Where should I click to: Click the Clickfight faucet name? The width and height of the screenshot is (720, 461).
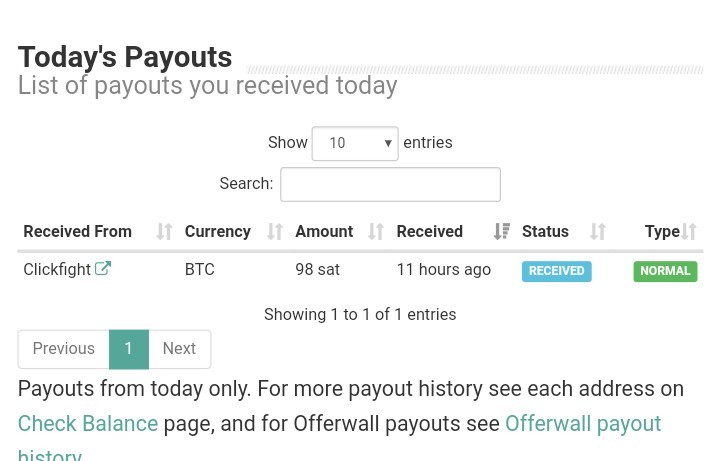tap(57, 269)
